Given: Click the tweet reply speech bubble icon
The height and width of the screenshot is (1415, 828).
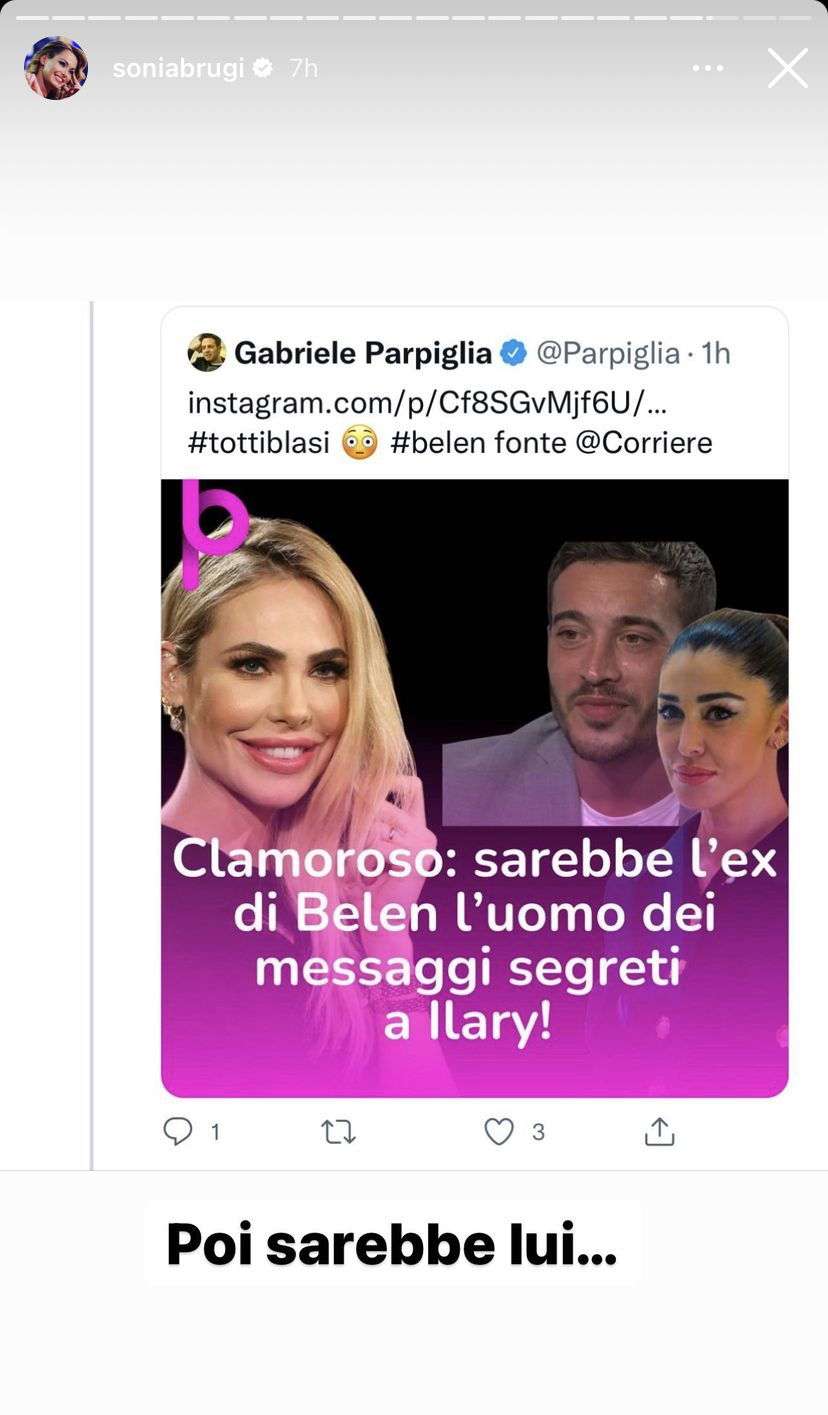Looking at the screenshot, I should click(177, 1131).
